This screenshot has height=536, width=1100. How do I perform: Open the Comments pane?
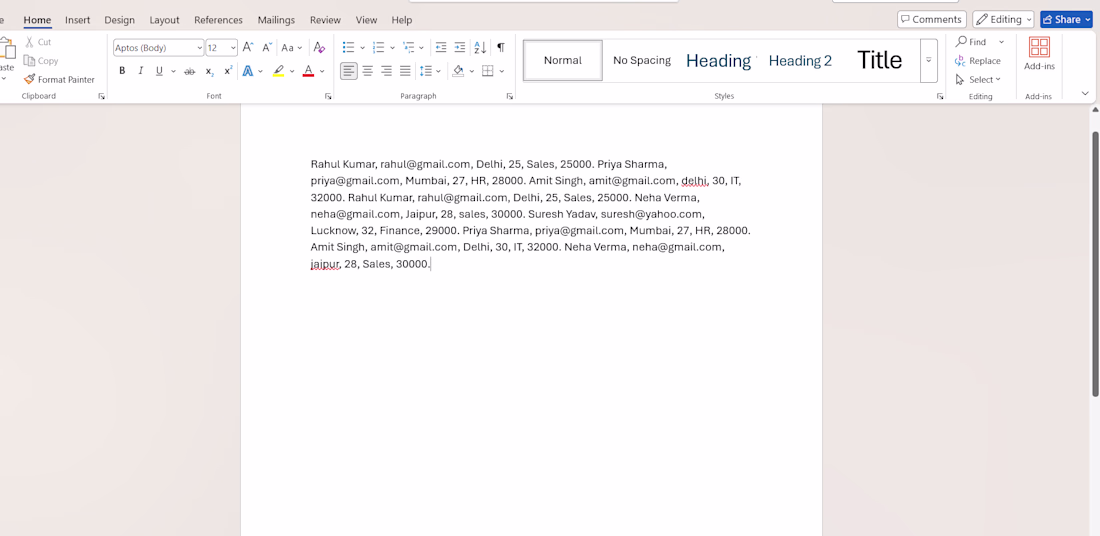(932, 20)
